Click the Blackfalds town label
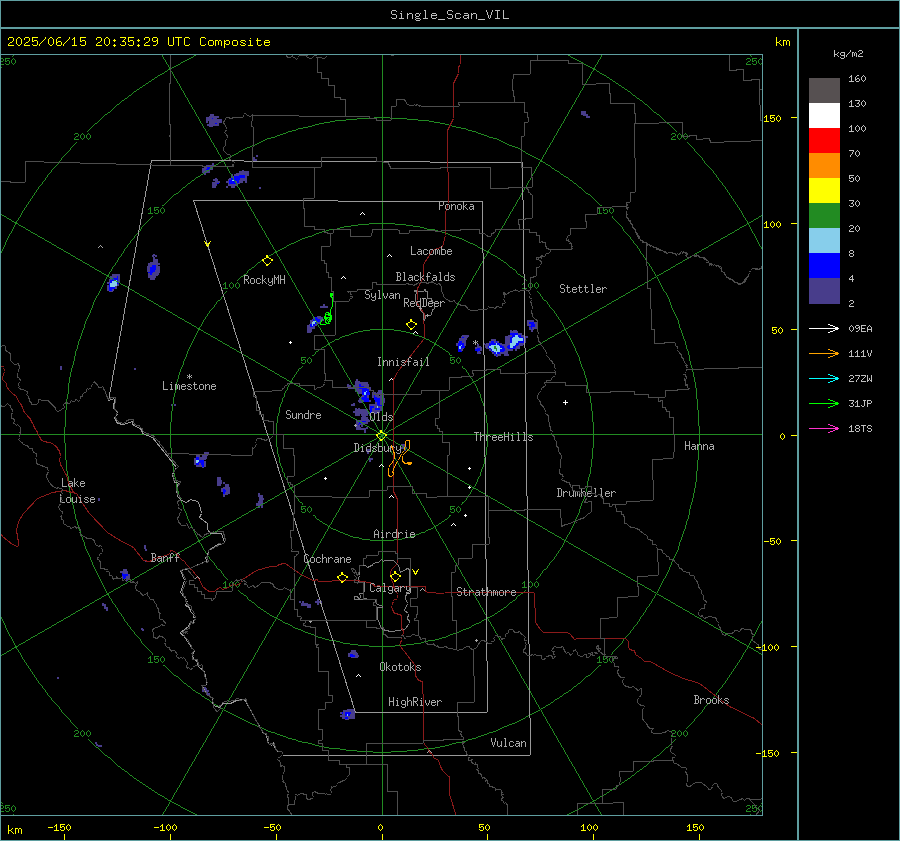 [x=425, y=277]
